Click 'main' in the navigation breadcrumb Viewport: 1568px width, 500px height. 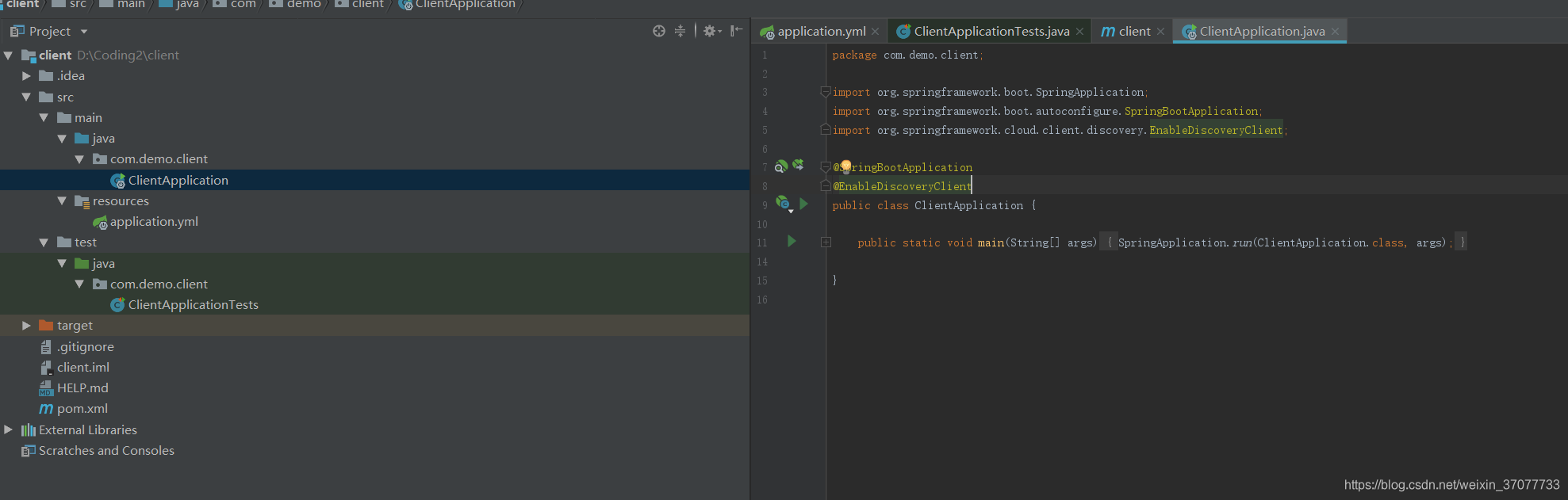coord(131,4)
